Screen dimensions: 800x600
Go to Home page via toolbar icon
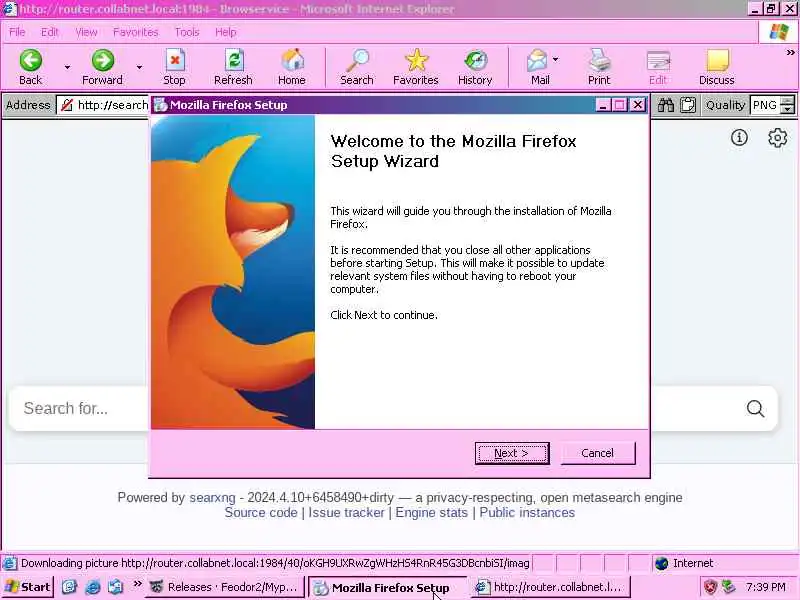[x=292, y=61]
